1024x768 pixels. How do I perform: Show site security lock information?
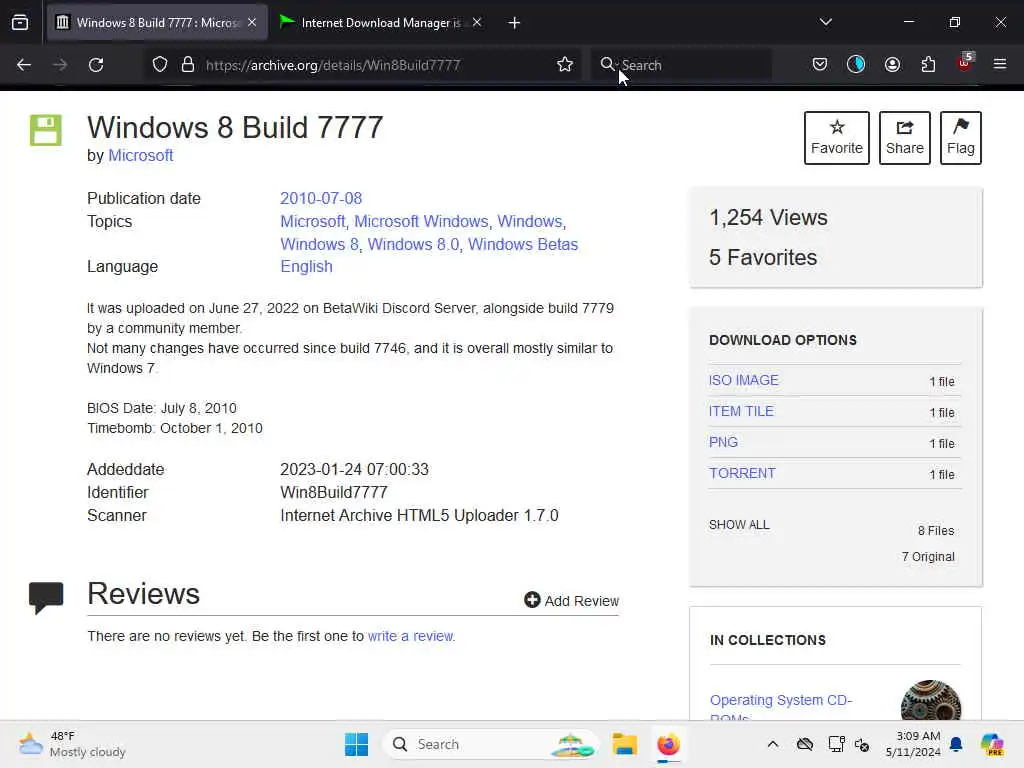[188, 65]
